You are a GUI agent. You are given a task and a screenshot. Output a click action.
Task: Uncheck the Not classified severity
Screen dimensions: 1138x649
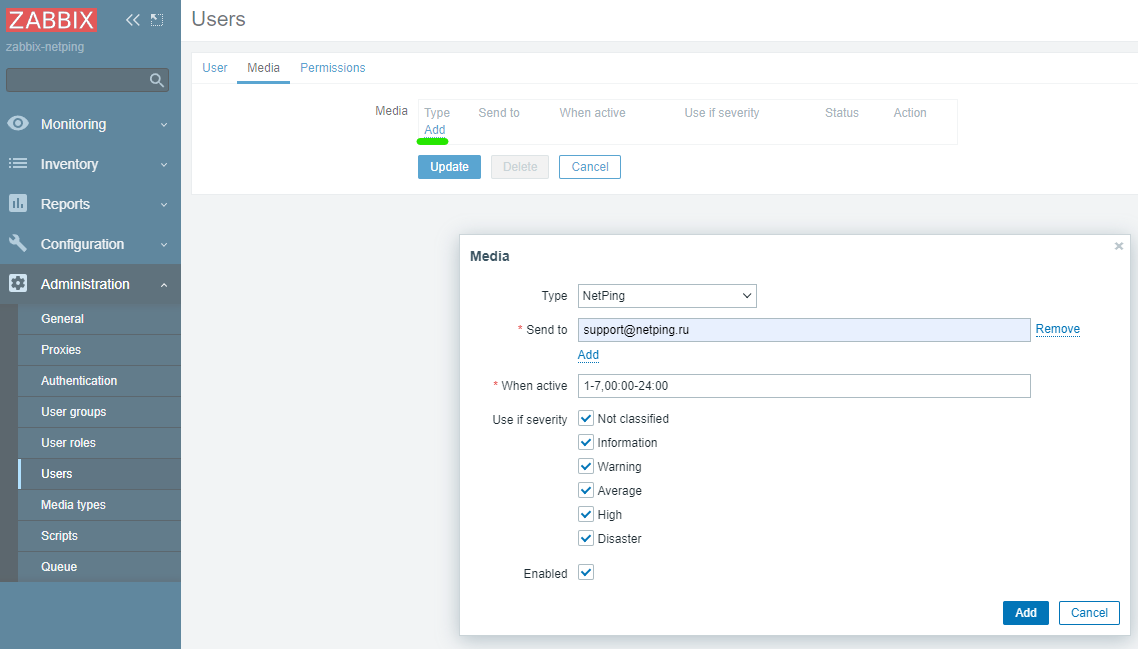coord(586,419)
